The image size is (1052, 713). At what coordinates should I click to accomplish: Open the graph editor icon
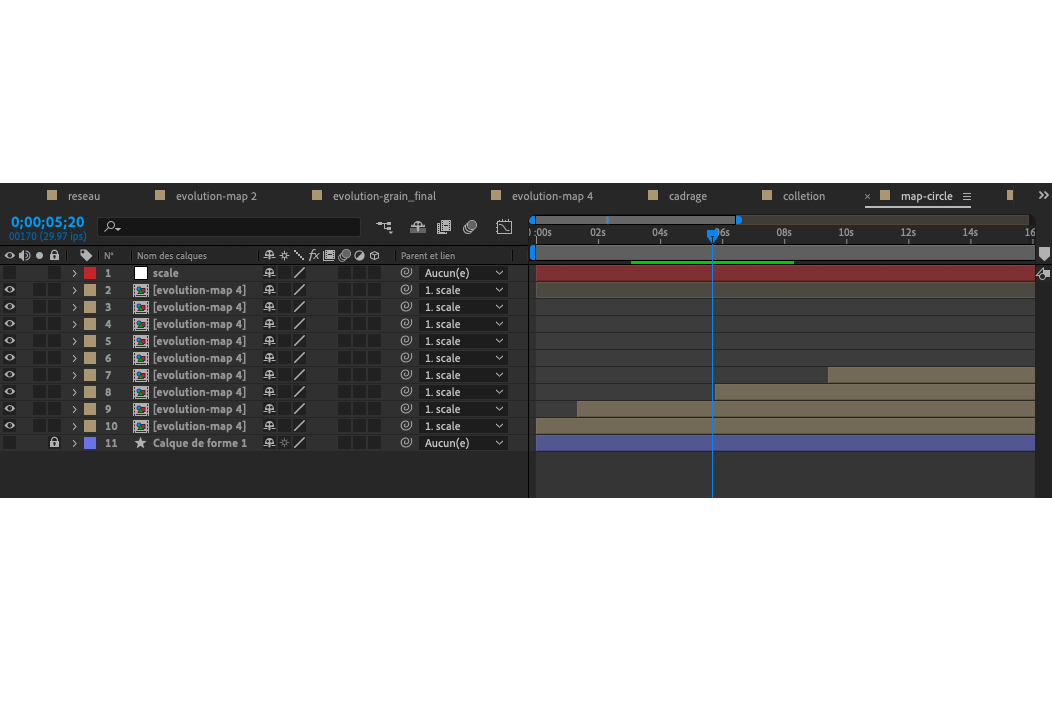504,227
